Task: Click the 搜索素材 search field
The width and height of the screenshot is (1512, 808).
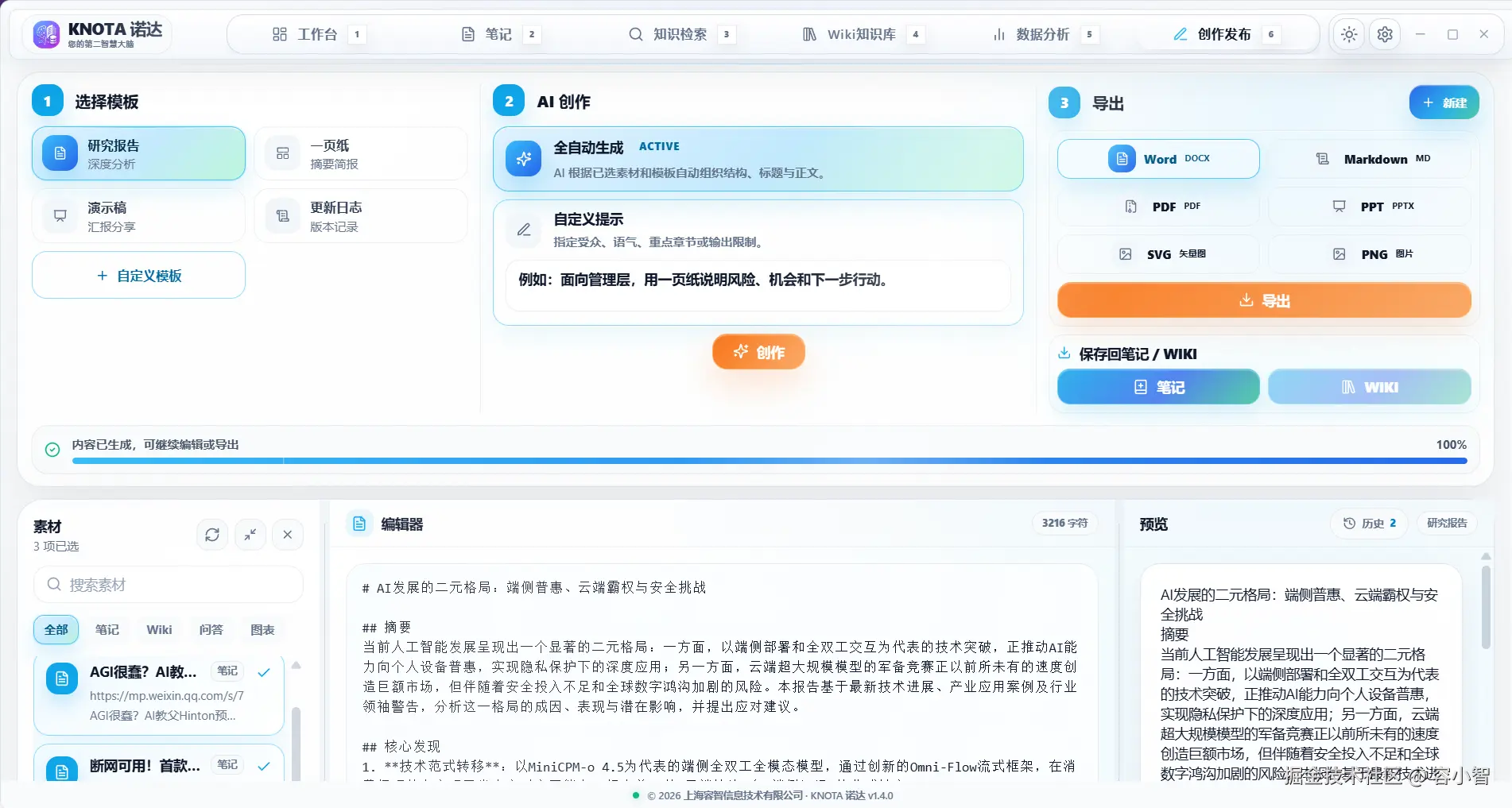Action: pyautogui.click(x=168, y=584)
